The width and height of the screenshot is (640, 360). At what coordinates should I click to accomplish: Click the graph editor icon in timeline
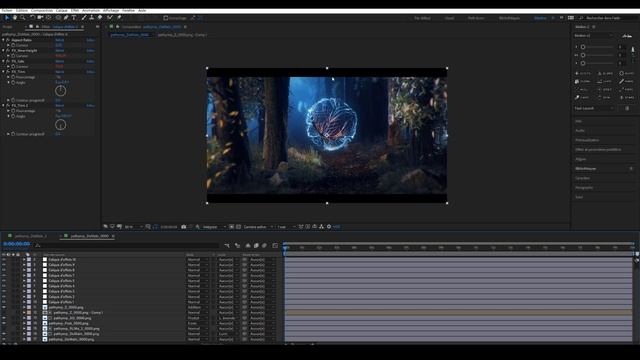coord(275,245)
